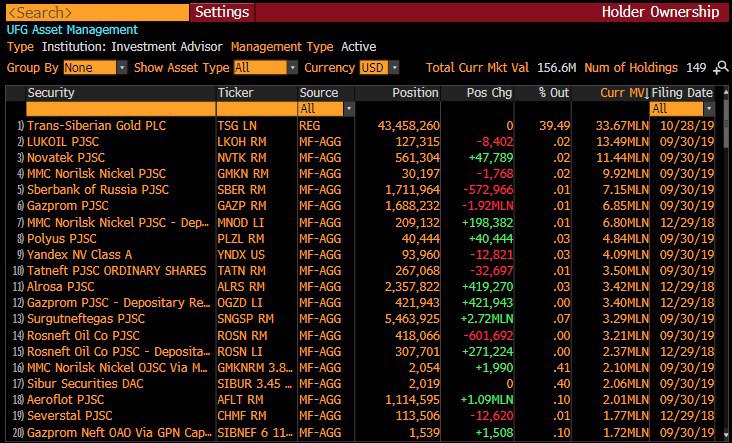Select the Yandex NV Class A row
Image resolution: width=732 pixels, height=443 pixels.
pyautogui.click(x=366, y=255)
